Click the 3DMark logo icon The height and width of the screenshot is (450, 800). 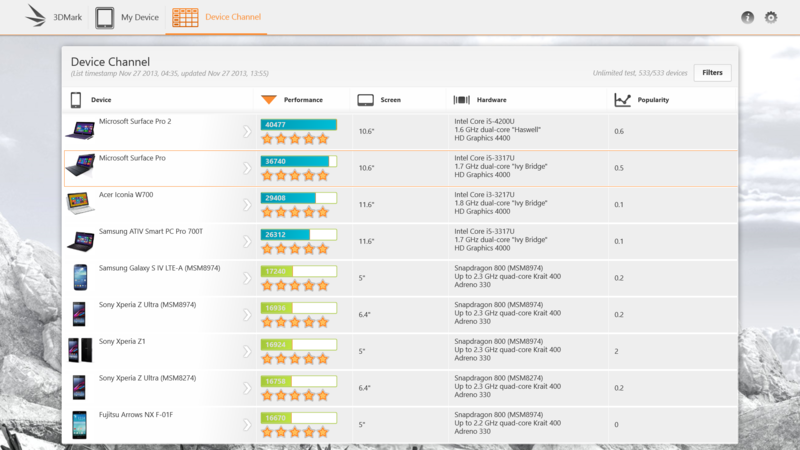coord(36,16)
